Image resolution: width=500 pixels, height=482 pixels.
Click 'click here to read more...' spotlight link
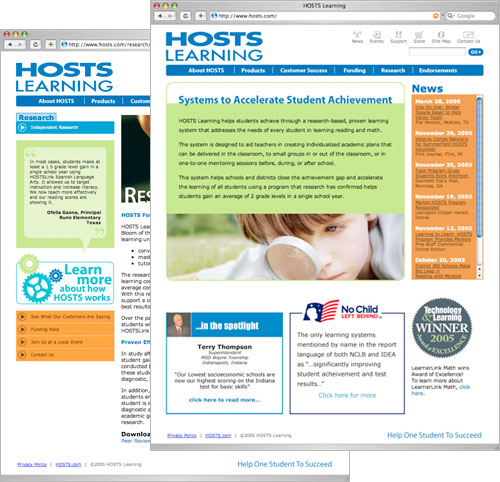coord(224,400)
